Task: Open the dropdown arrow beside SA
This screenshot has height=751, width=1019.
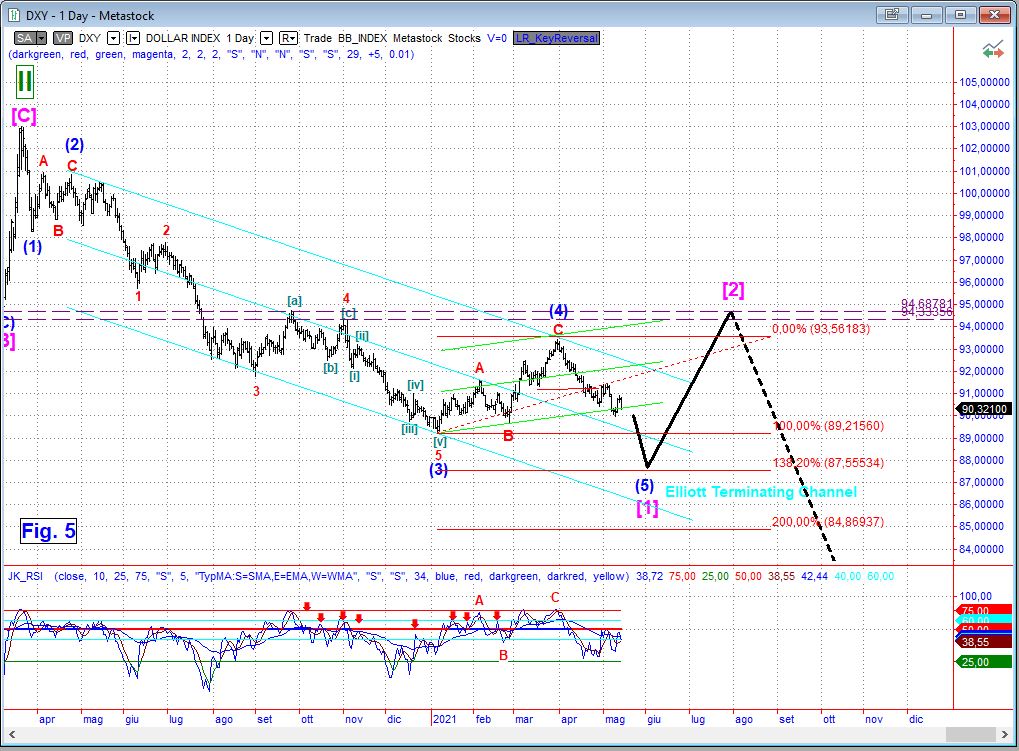Action: [41, 38]
